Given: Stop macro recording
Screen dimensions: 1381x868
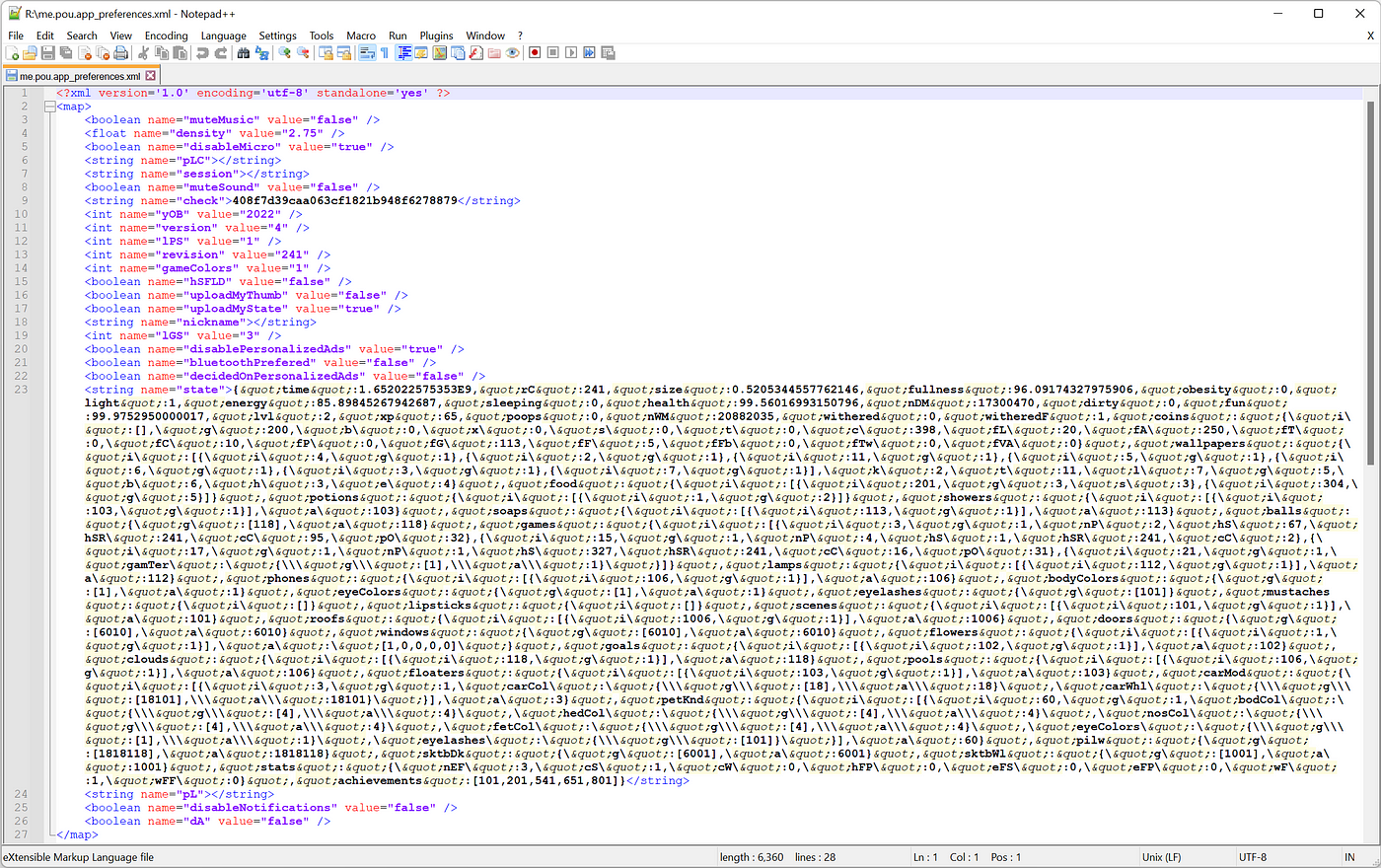Looking at the screenshot, I should point(553,53).
